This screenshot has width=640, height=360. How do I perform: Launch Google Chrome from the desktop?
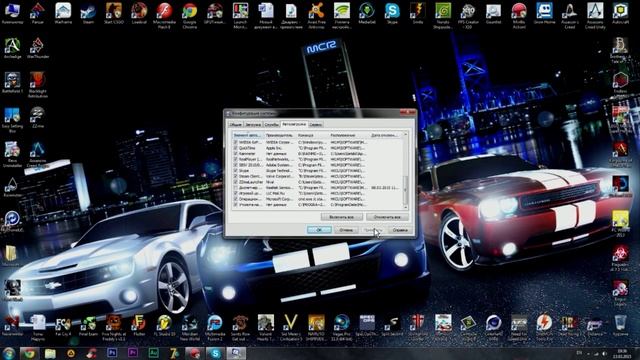[189, 15]
